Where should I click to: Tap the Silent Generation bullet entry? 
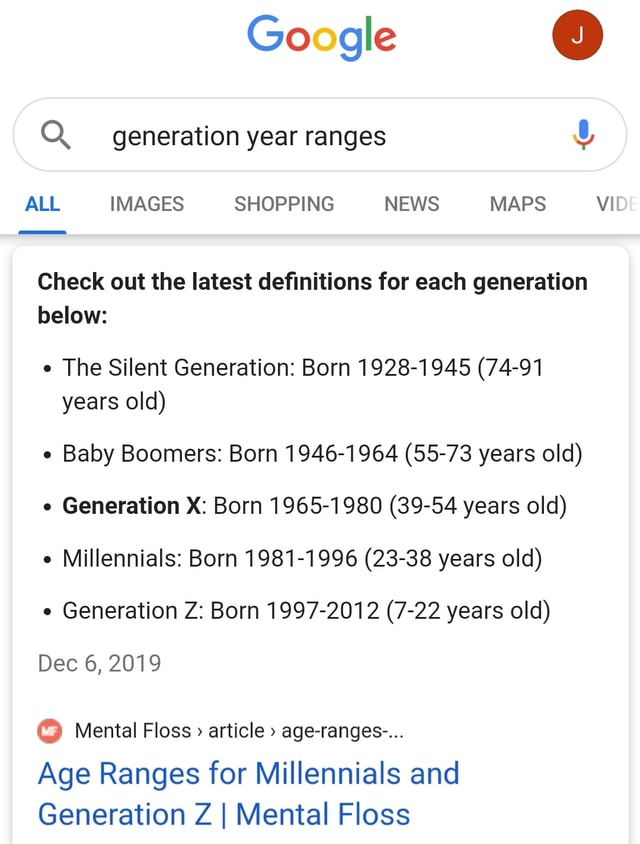click(x=303, y=384)
